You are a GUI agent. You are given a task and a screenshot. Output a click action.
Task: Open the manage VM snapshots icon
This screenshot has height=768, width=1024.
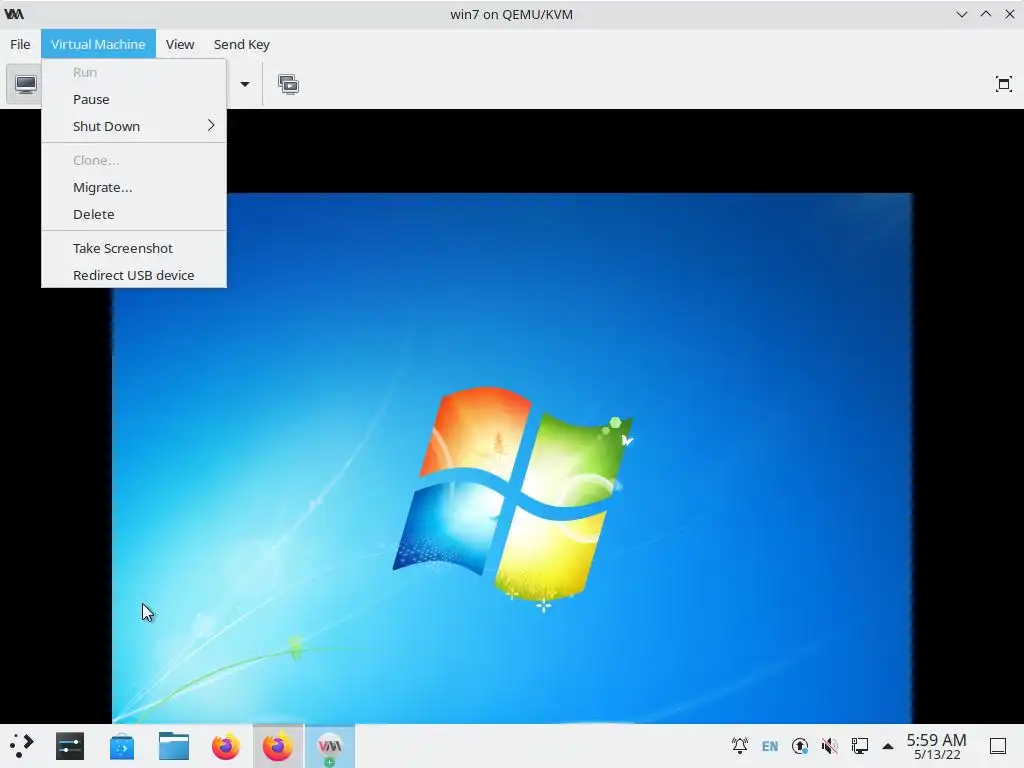[x=288, y=84]
